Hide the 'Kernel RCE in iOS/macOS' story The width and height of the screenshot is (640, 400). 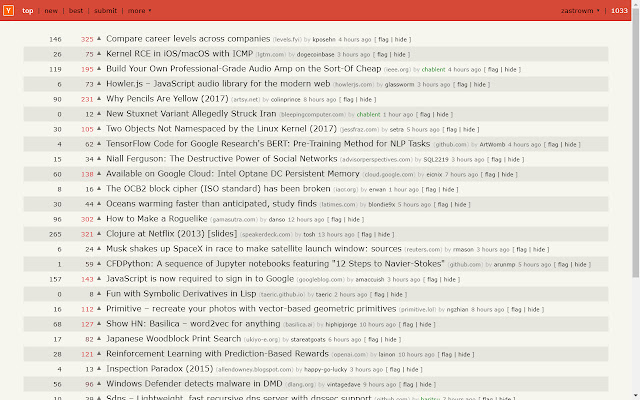399,54
